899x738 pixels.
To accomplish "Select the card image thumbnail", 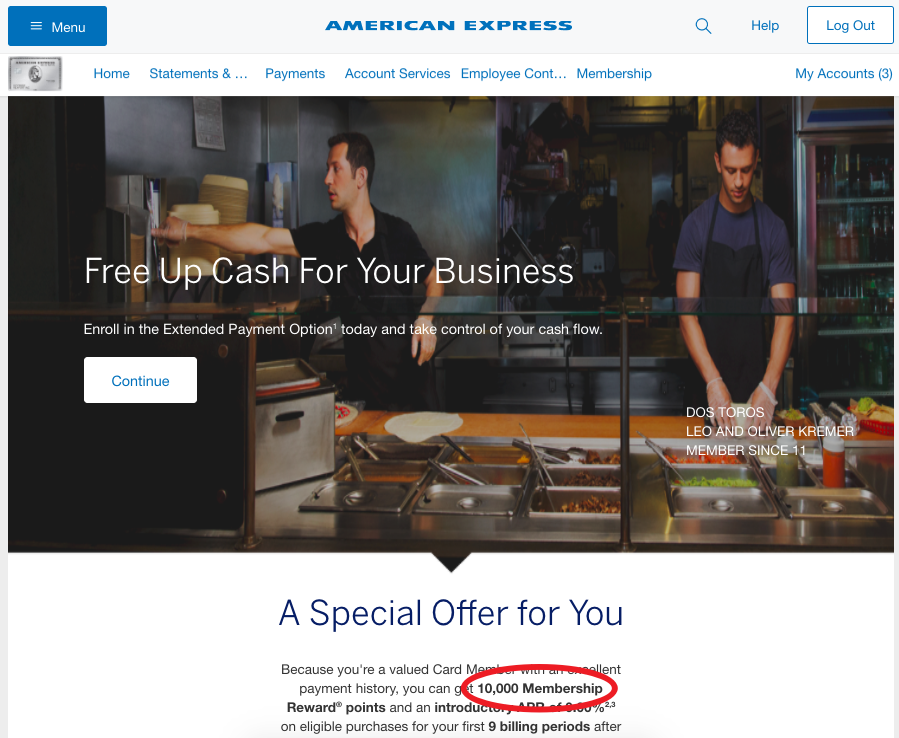I will 35,73.
